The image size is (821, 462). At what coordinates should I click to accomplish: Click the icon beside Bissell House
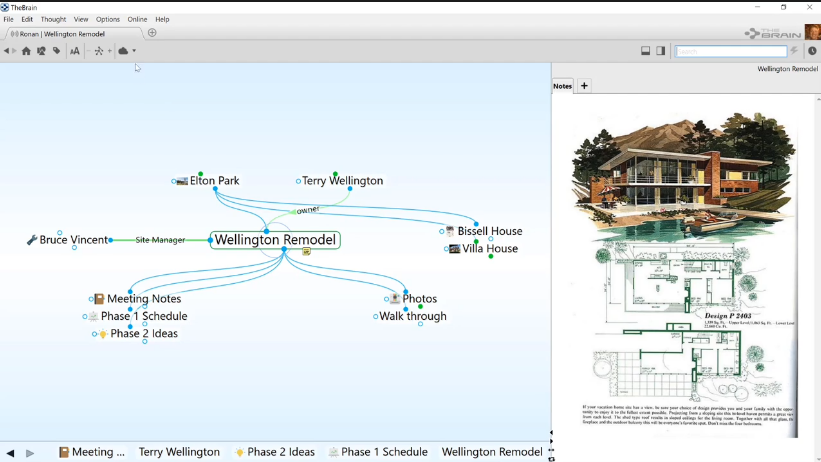[450, 231]
